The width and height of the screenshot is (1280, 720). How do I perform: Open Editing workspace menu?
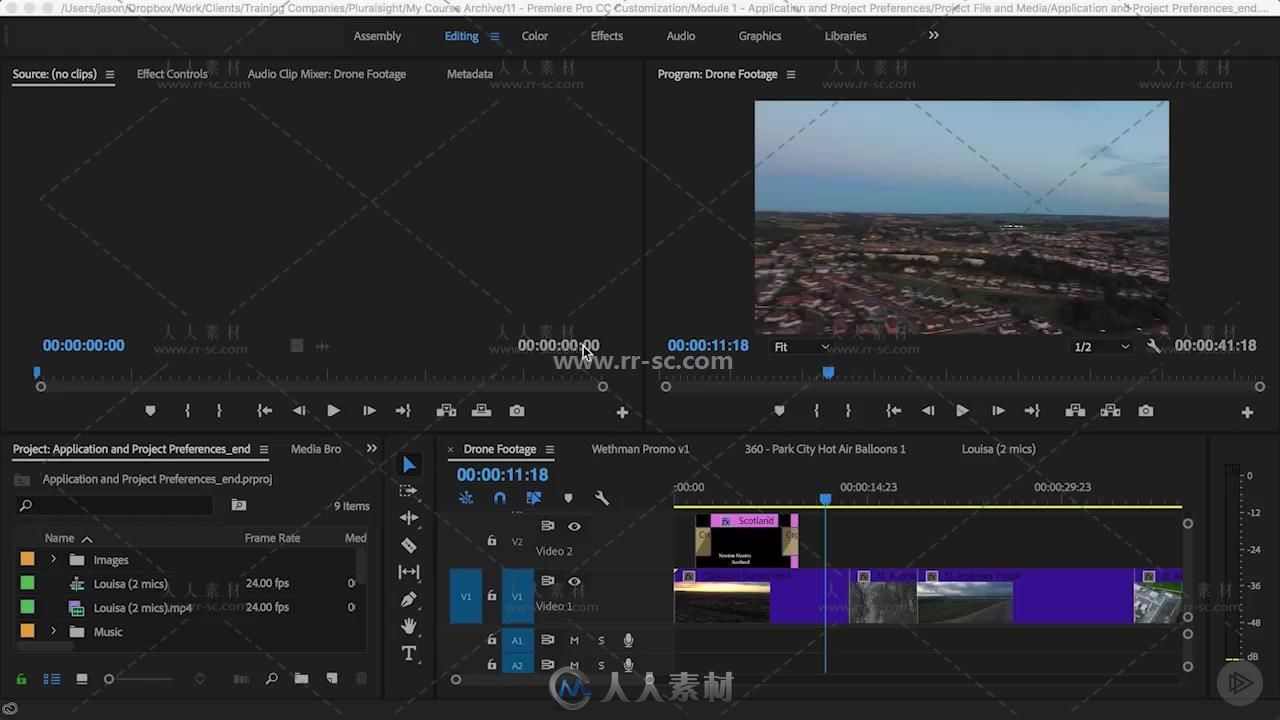(494, 37)
